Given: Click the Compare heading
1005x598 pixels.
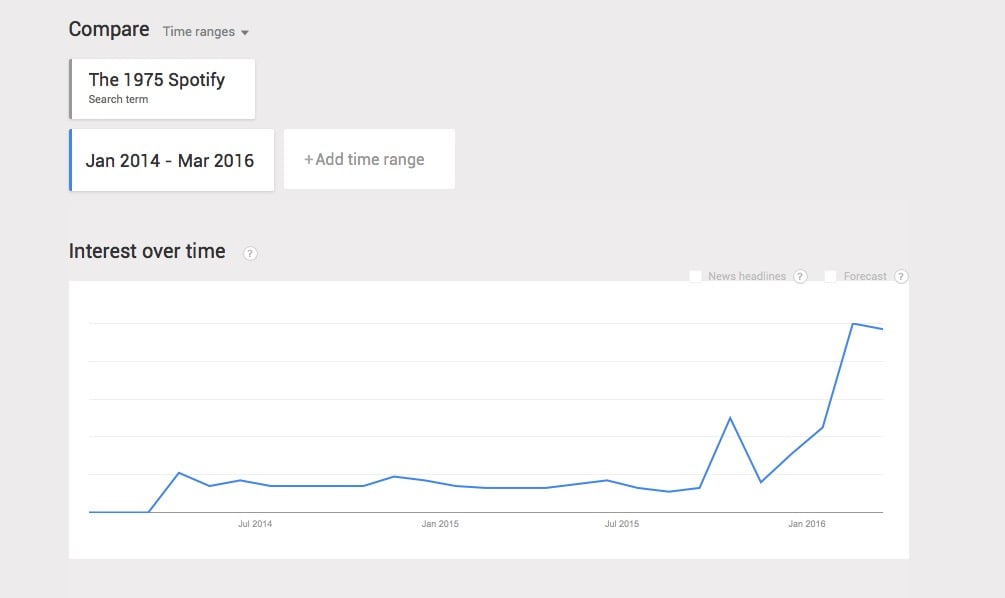Looking at the screenshot, I should coord(109,30).
